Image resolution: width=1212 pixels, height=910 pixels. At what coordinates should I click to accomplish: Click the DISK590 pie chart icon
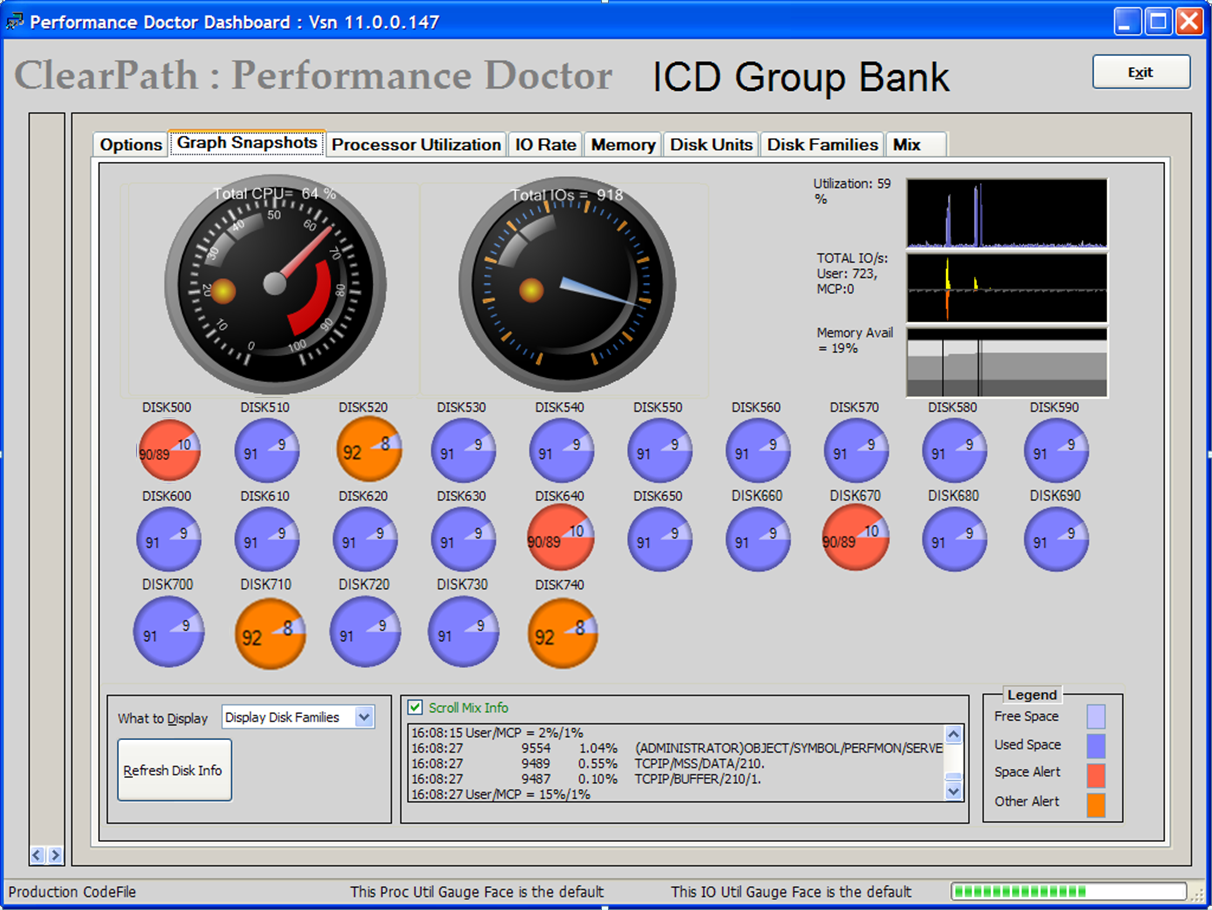[x=1057, y=451]
